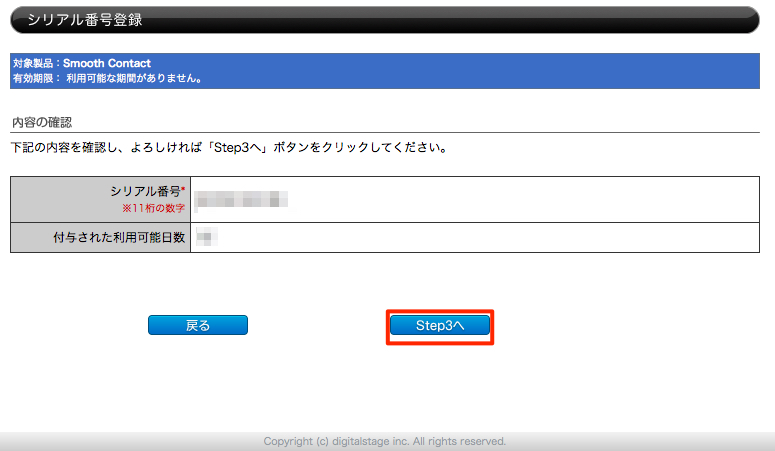
Task: Click the 戻る back button
Action: tap(198, 325)
